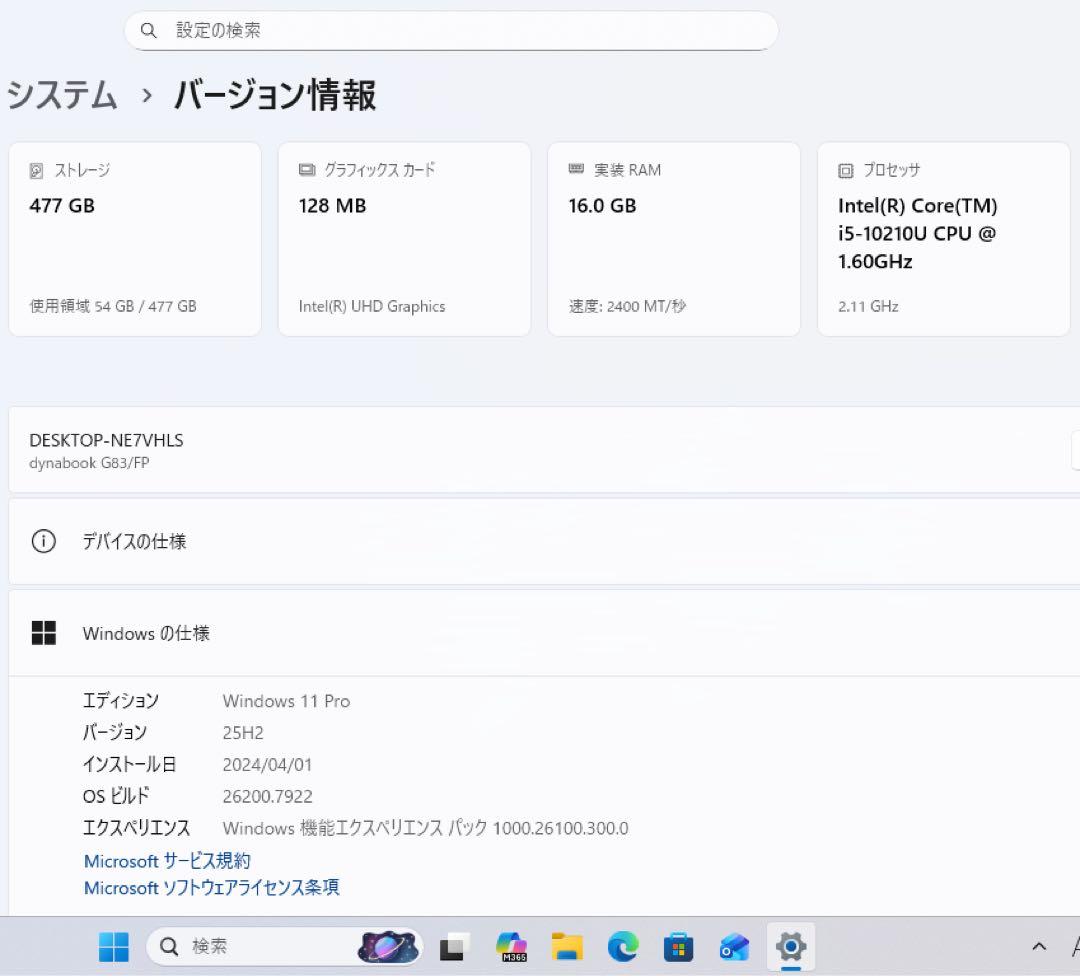Open the Windows Start menu
This screenshot has height=976, width=1080.
tap(114, 947)
